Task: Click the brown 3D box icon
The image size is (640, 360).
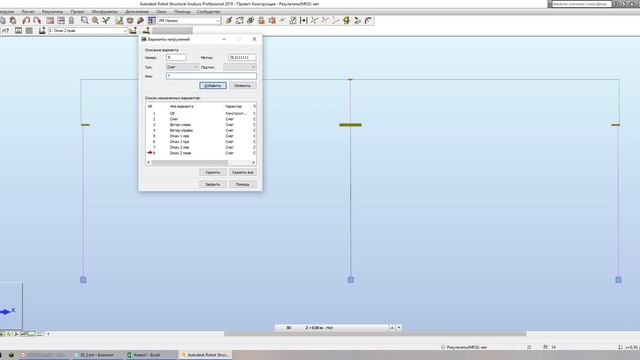Action: 130,20
